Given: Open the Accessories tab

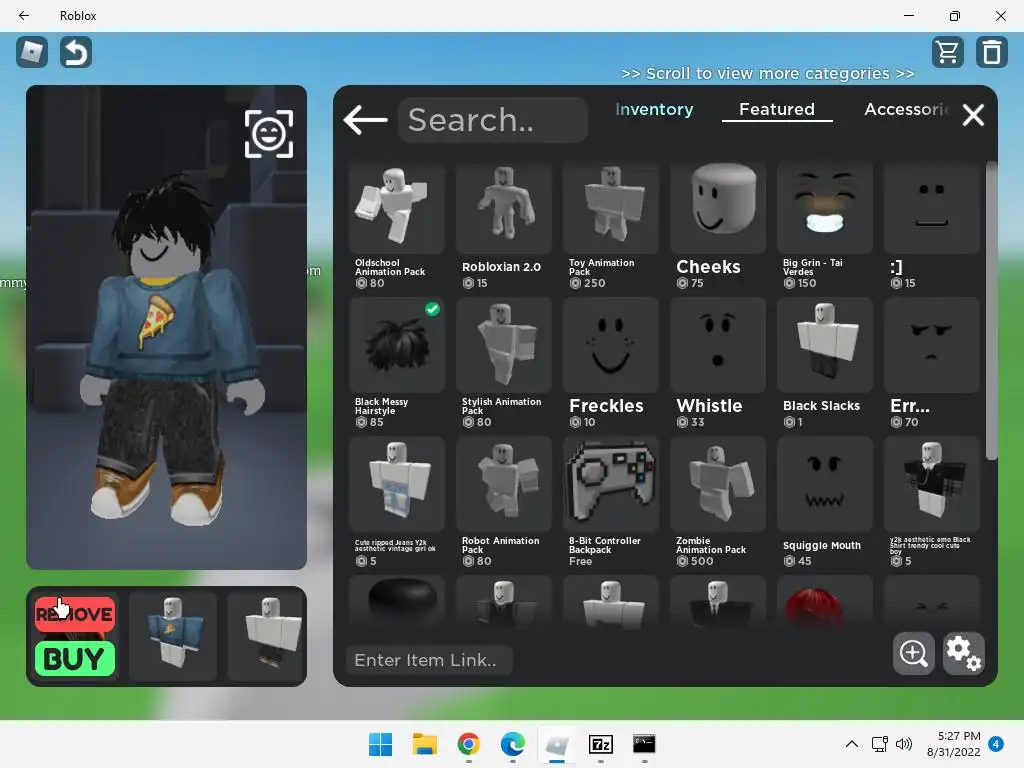Looking at the screenshot, I should click(x=906, y=110).
